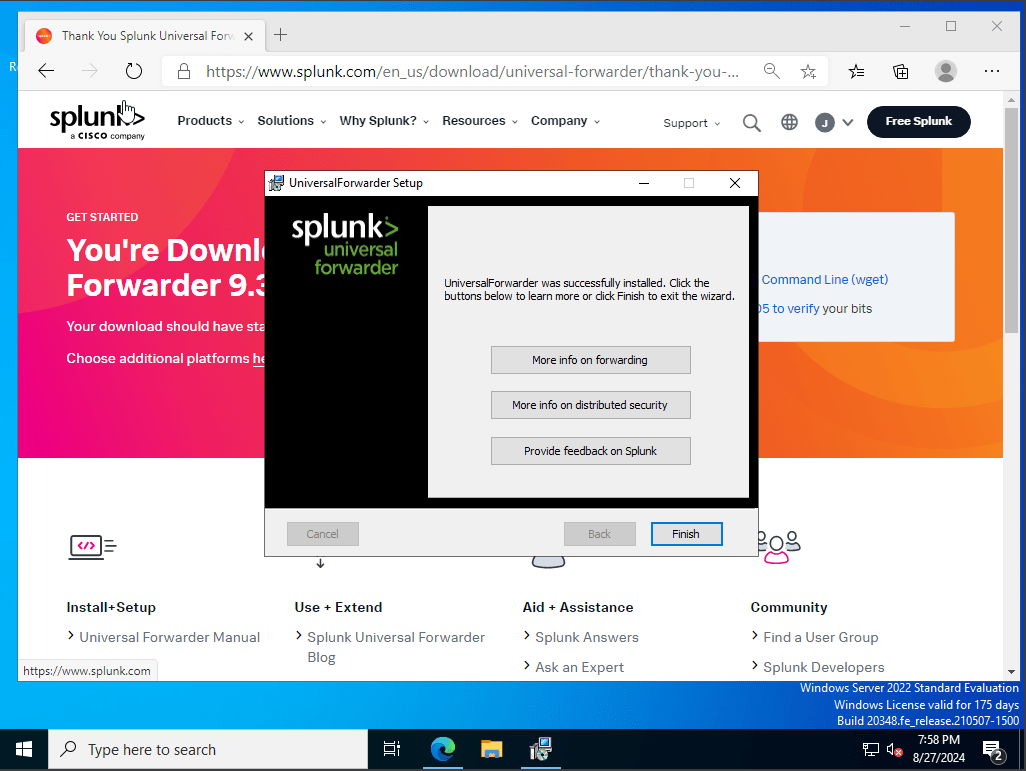
Task: Open the Windows Start menu
Action: [x=24, y=749]
